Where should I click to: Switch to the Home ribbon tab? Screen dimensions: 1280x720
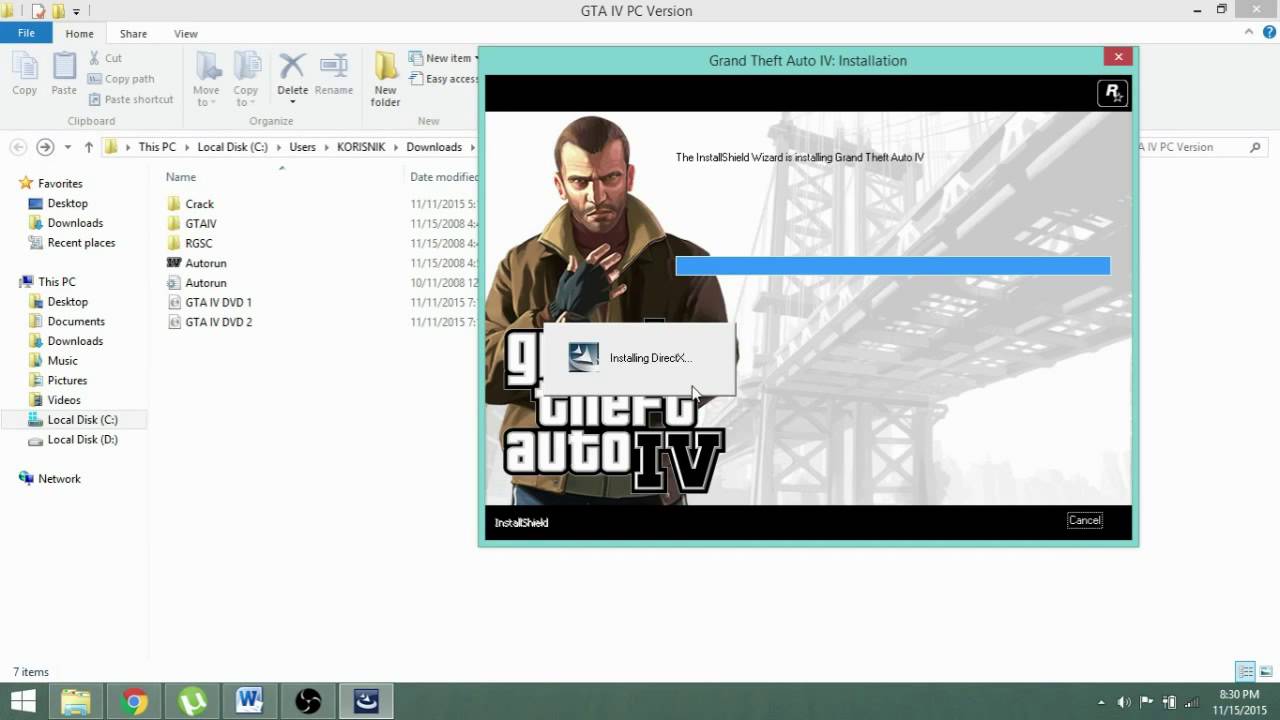(79, 33)
